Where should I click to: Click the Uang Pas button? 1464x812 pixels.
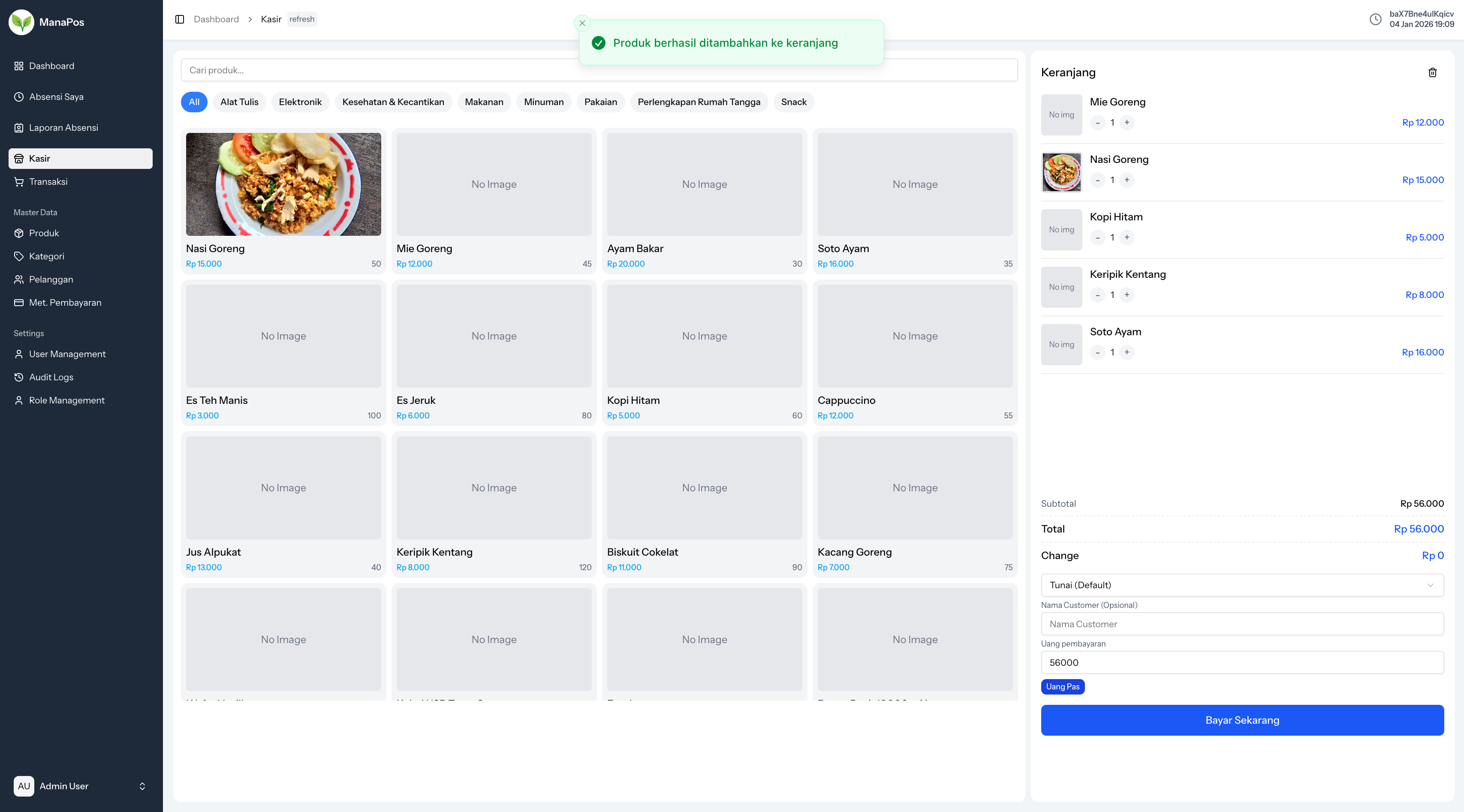(x=1062, y=686)
